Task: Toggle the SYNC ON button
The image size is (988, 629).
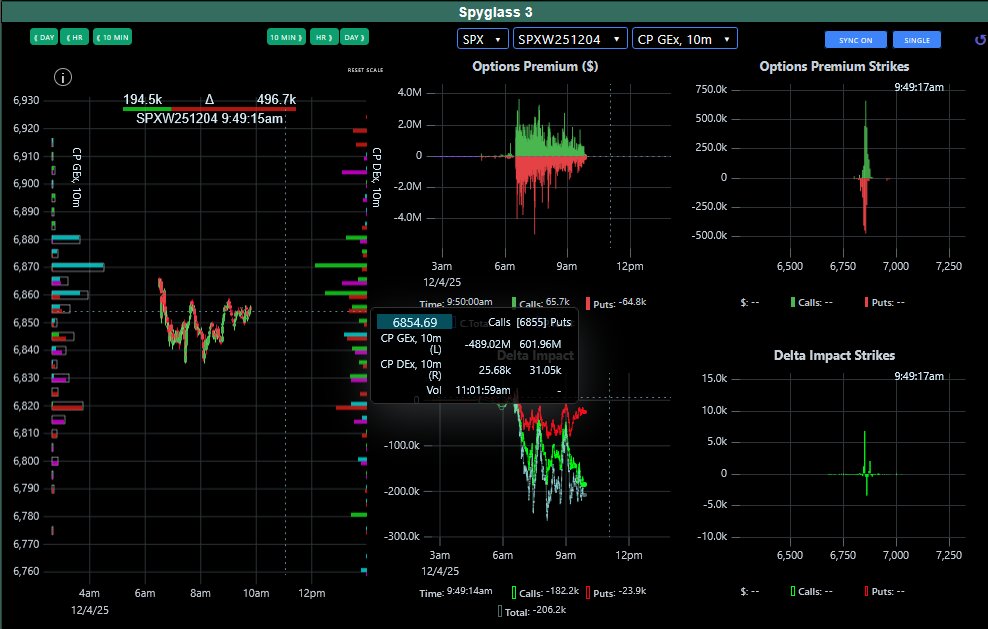Action: pyautogui.click(x=856, y=40)
